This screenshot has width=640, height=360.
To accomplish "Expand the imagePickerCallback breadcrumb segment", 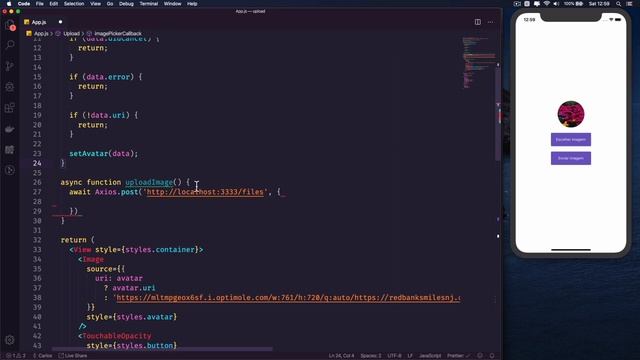I will click(x=118, y=33).
